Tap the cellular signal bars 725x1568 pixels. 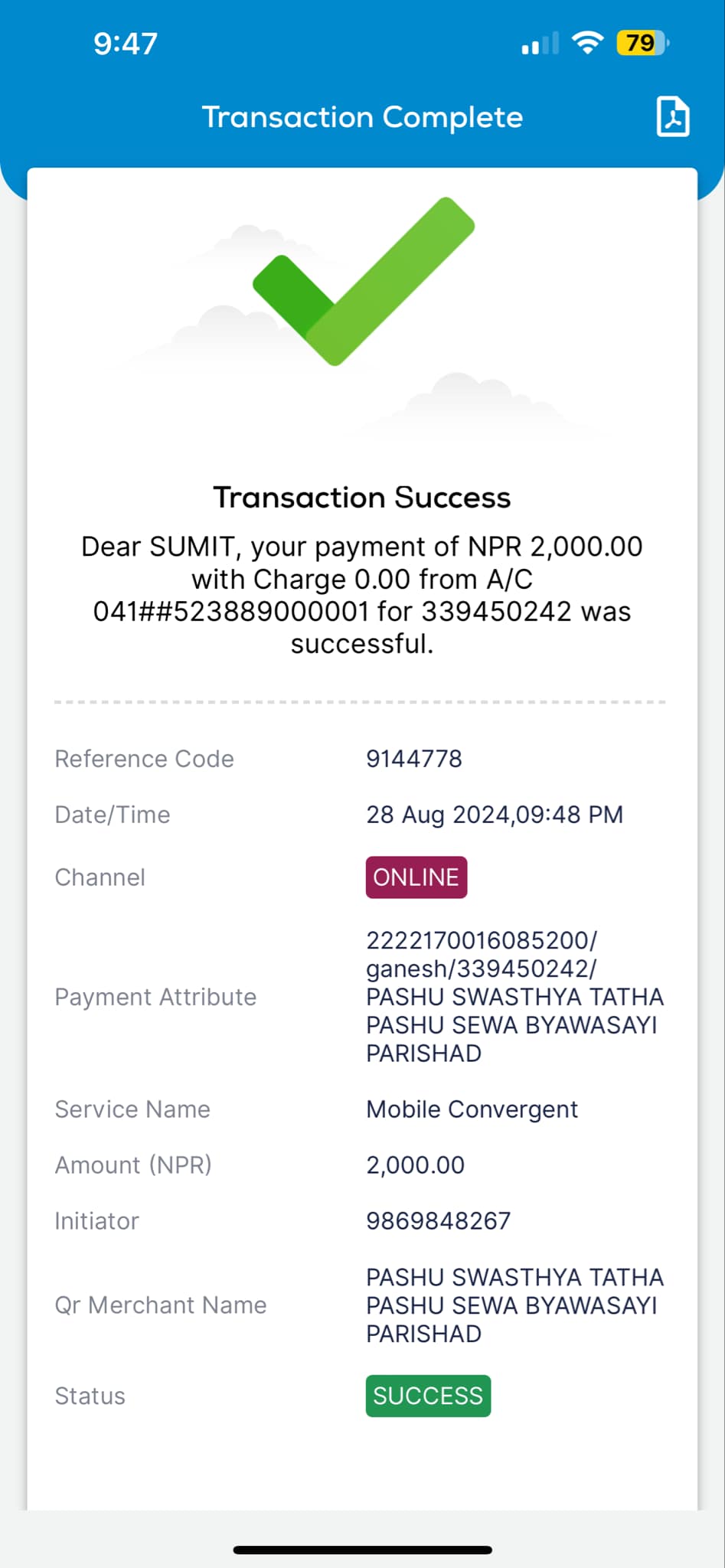pos(540,44)
